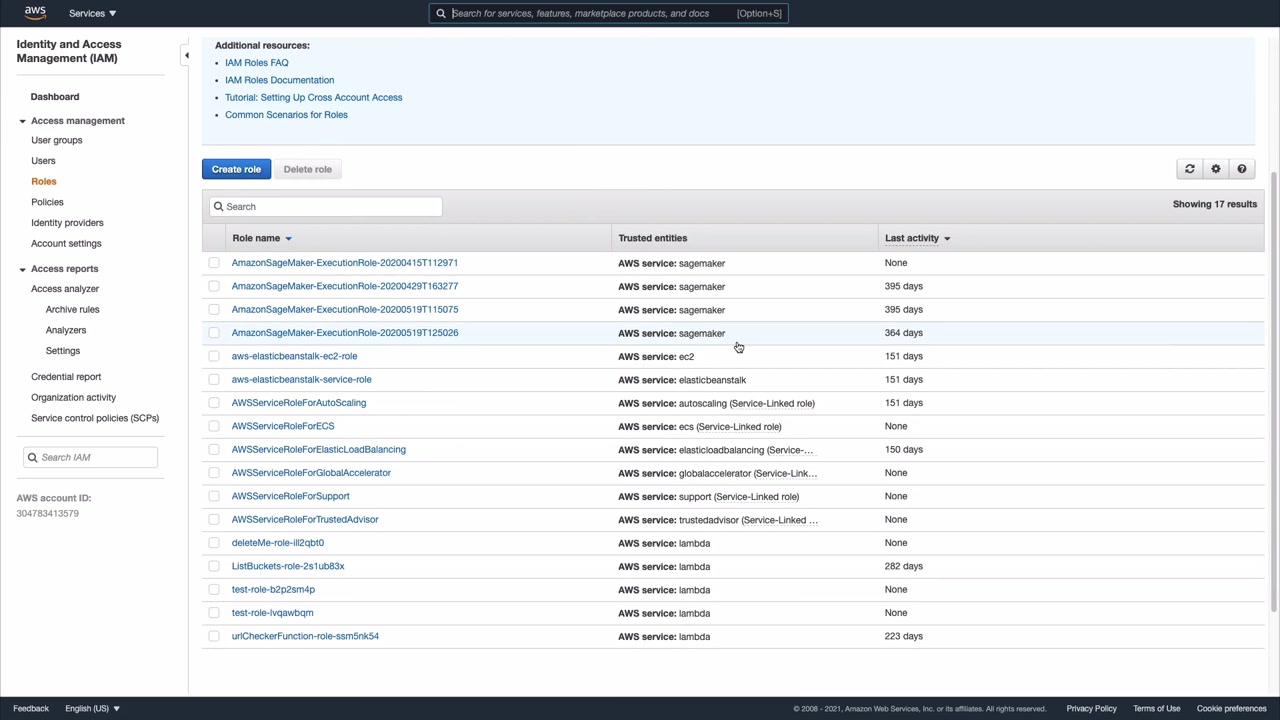Viewport: 1280px width, 720px height.
Task: Collapse the Access management section
Action: pyautogui.click(x=22, y=121)
